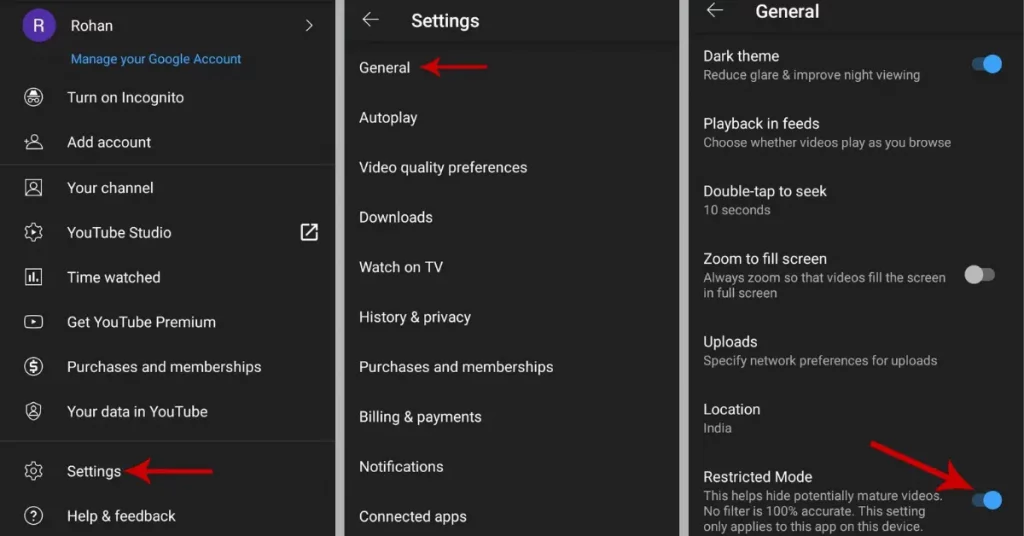Open Time watched stats

click(113, 277)
